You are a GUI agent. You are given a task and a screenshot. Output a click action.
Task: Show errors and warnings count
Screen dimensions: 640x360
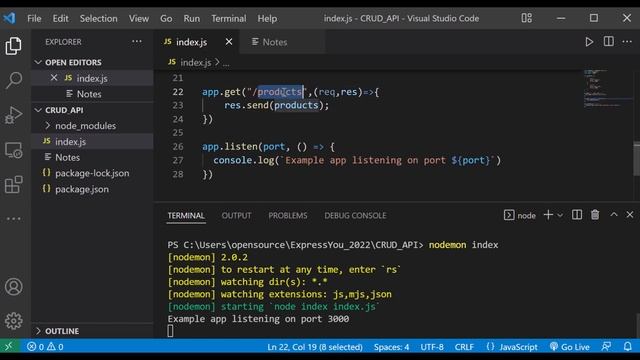pos(45,347)
